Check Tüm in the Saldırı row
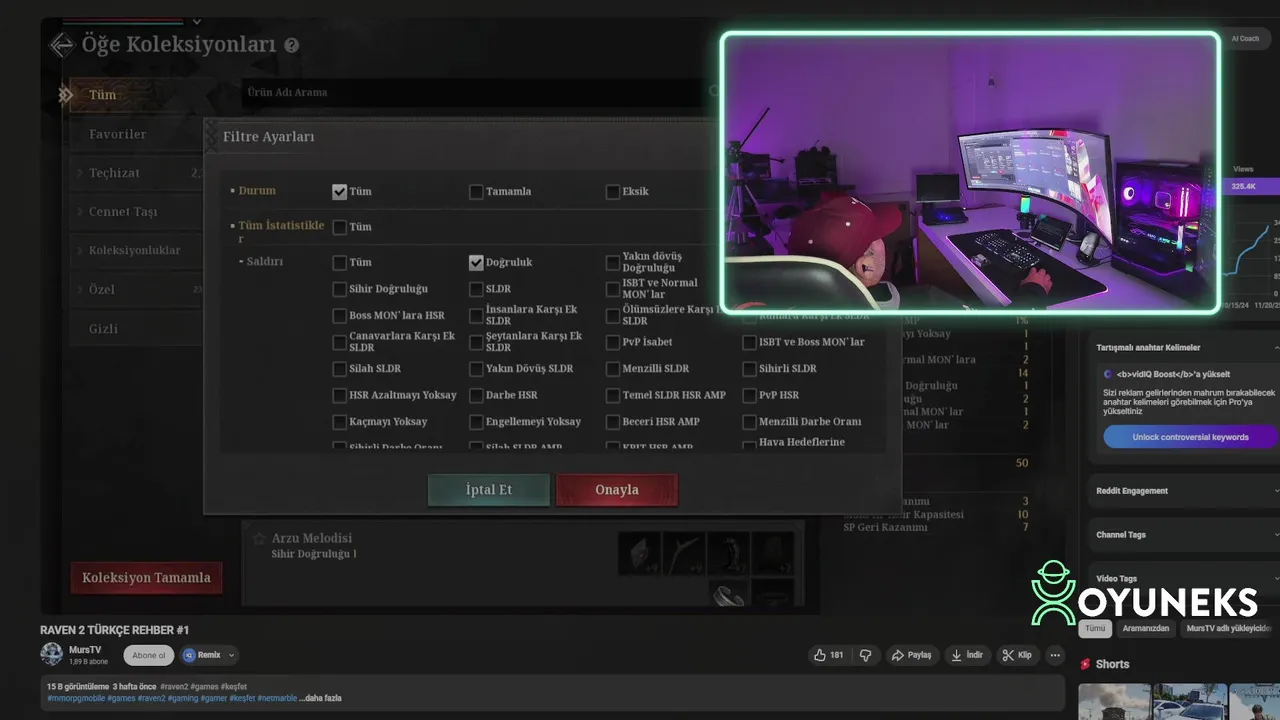The height and width of the screenshot is (720, 1280). coord(339,262)
